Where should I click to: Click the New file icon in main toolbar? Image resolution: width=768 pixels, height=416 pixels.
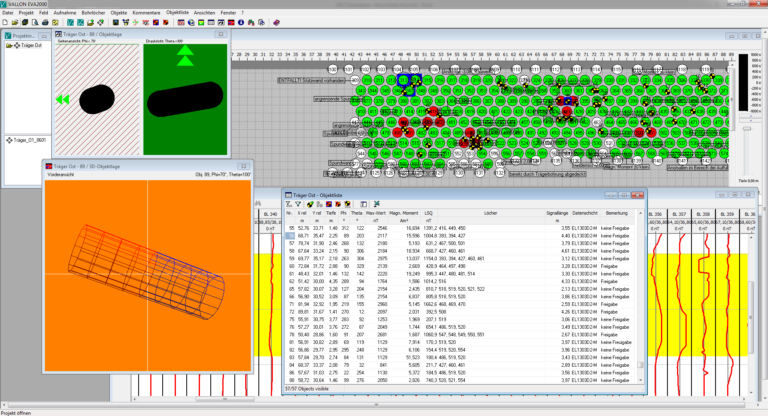tap(7, 20)
